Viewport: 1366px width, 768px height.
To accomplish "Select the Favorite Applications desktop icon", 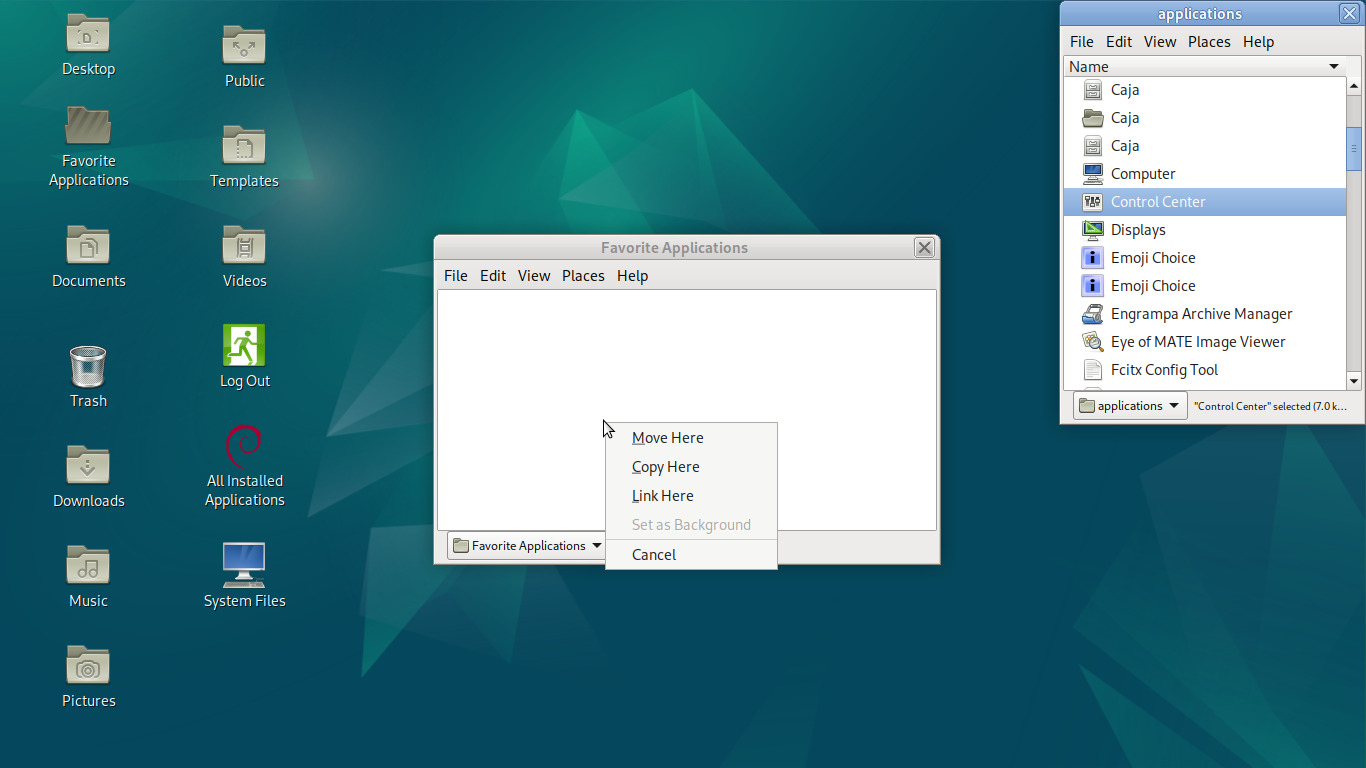I will pos(88,126).
